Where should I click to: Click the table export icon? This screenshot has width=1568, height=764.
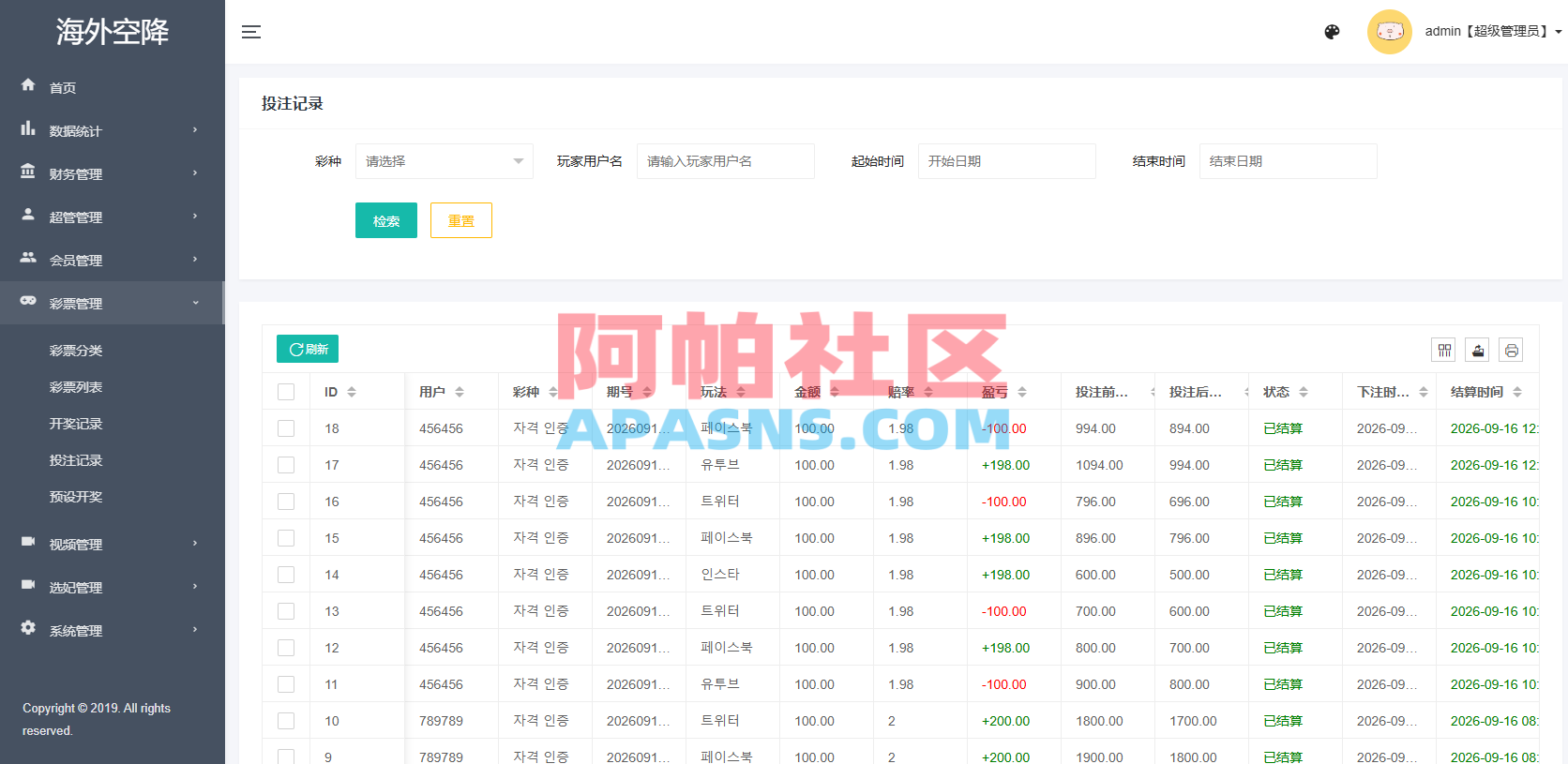coord(1478,351)
